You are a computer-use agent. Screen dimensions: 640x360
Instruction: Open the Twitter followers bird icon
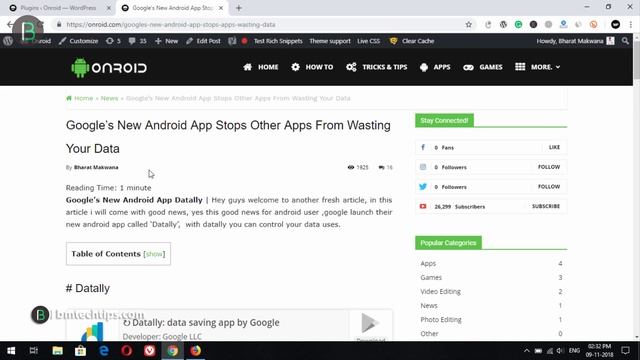point(423,187)
